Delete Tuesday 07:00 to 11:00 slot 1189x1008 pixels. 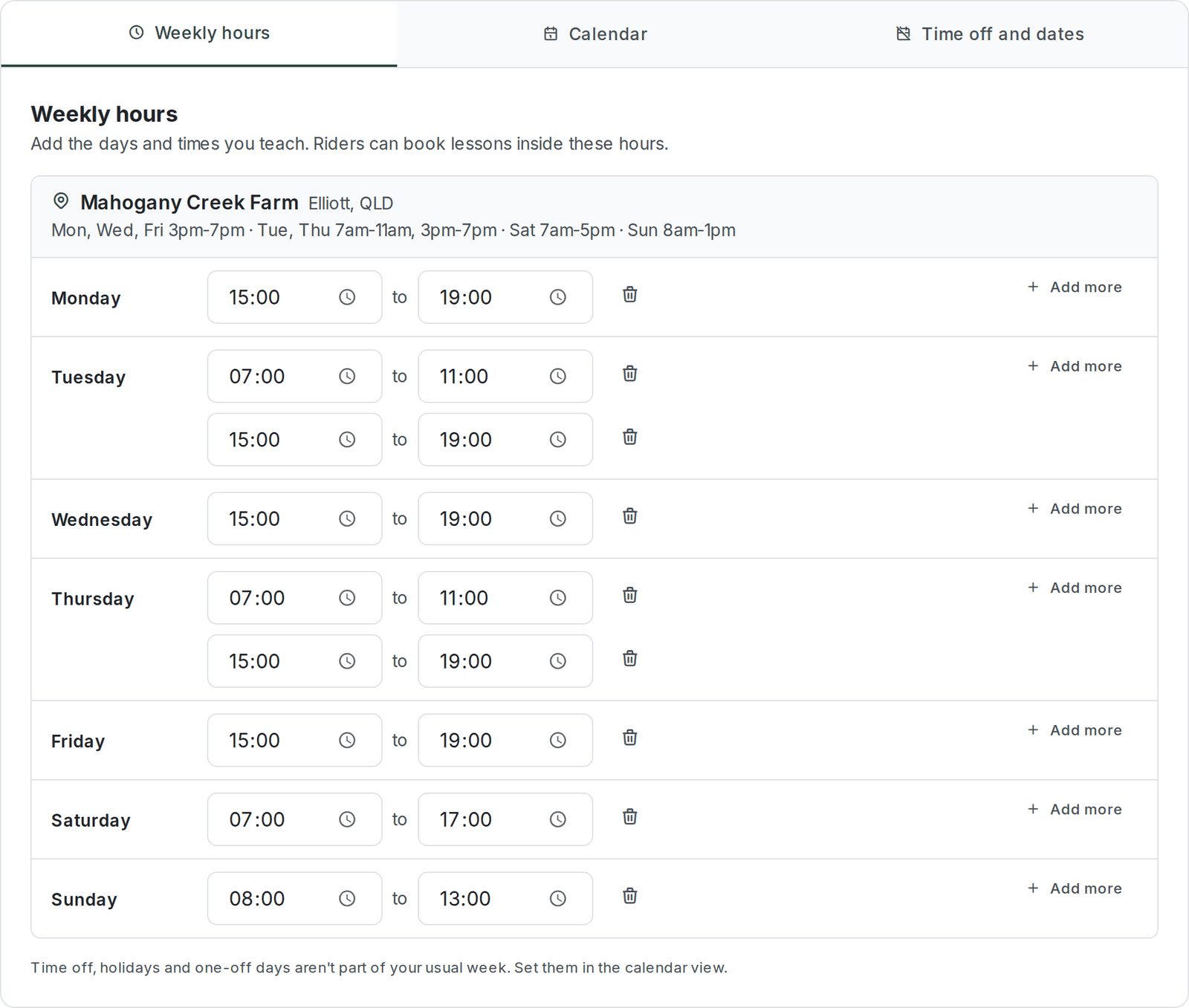point(629,374)
